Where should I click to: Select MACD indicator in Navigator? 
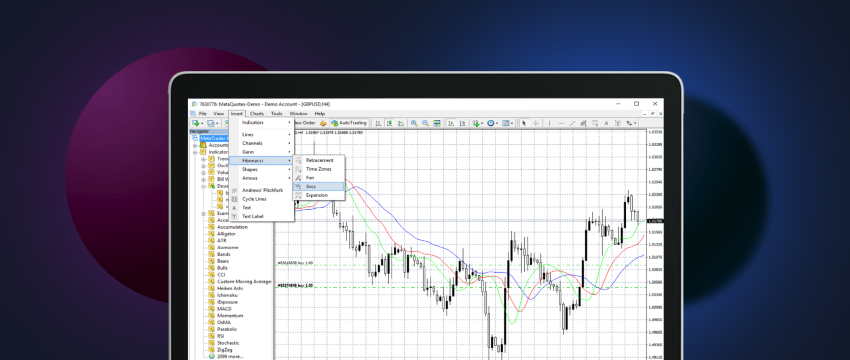[x=224, y=308]
